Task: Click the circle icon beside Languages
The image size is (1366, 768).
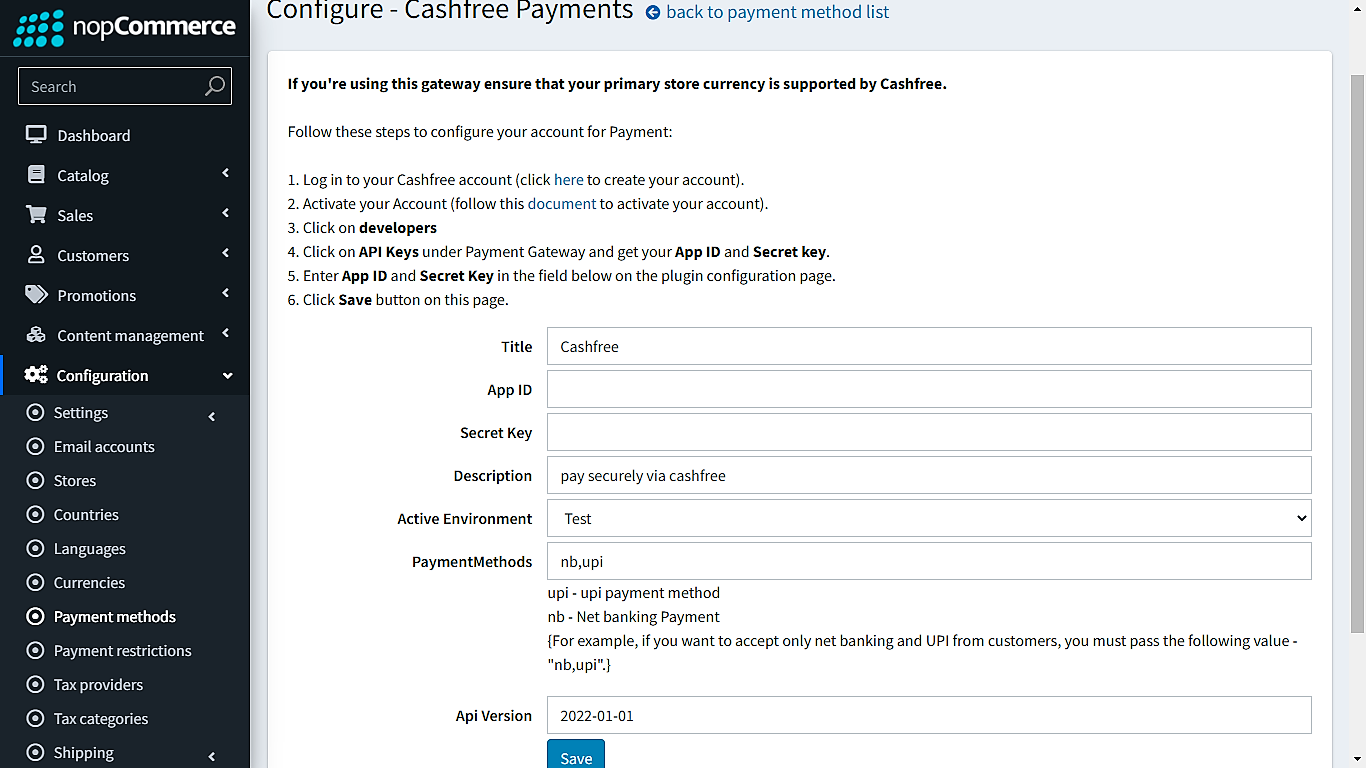Action: point(36,549)
